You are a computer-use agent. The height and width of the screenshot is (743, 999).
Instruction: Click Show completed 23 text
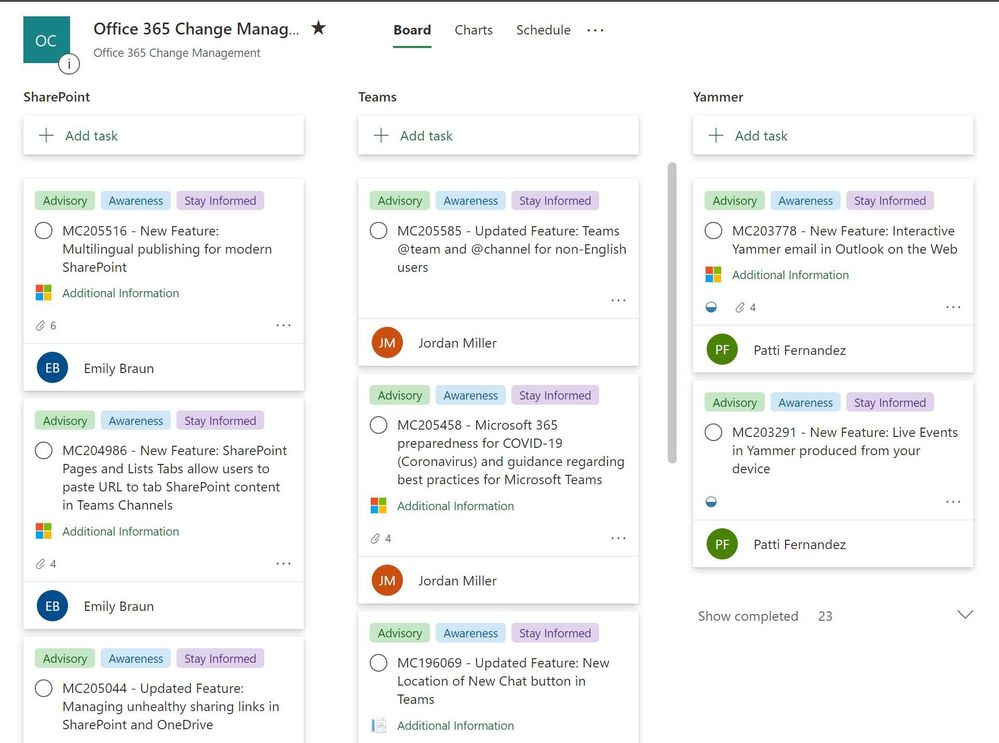(x=765, y=616)
